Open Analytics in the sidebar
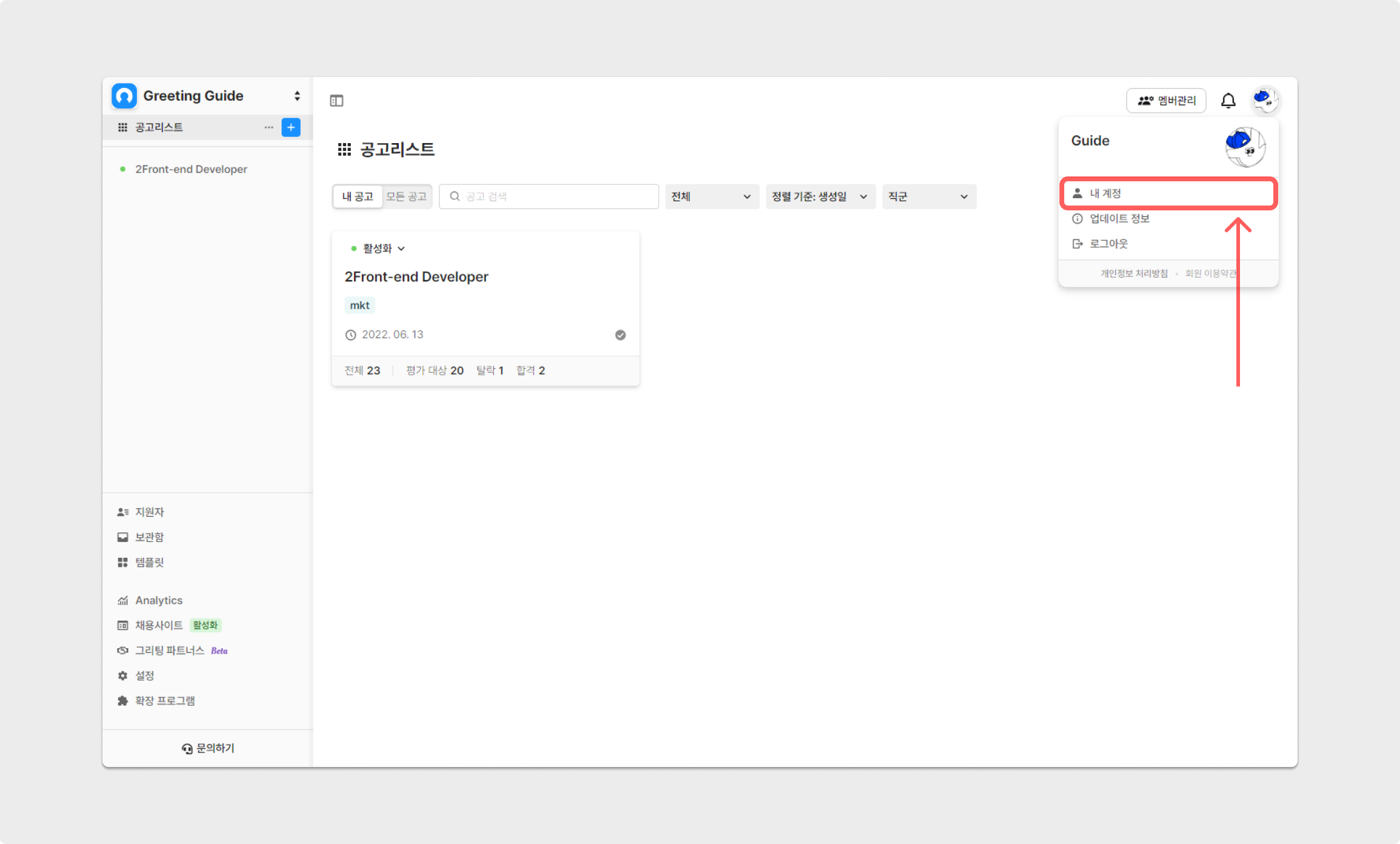Screen dimensions: 1400x844 pyautogui.click(x=158, y=600)
